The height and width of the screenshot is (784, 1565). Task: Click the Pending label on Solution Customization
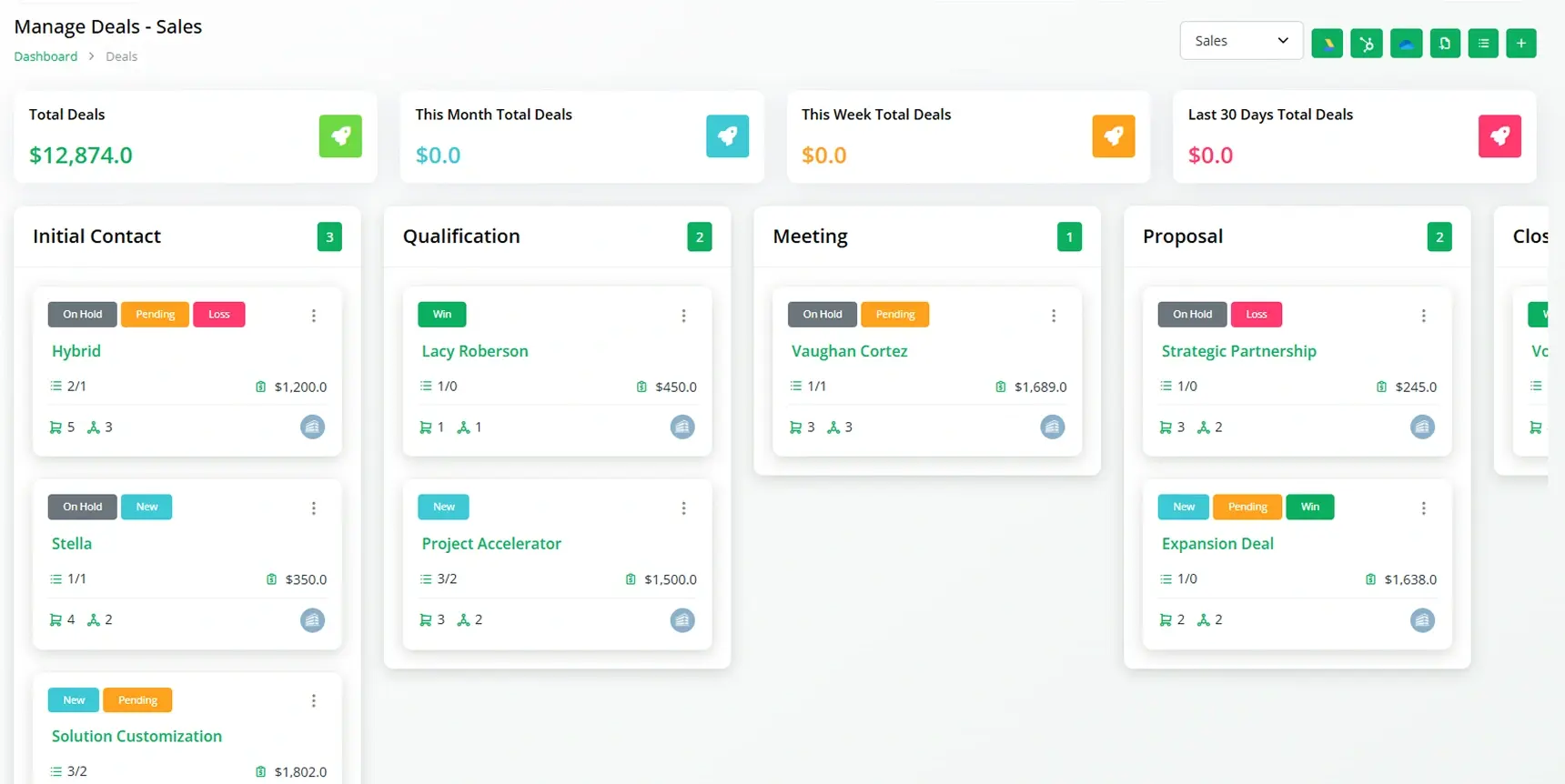[137, 700]
